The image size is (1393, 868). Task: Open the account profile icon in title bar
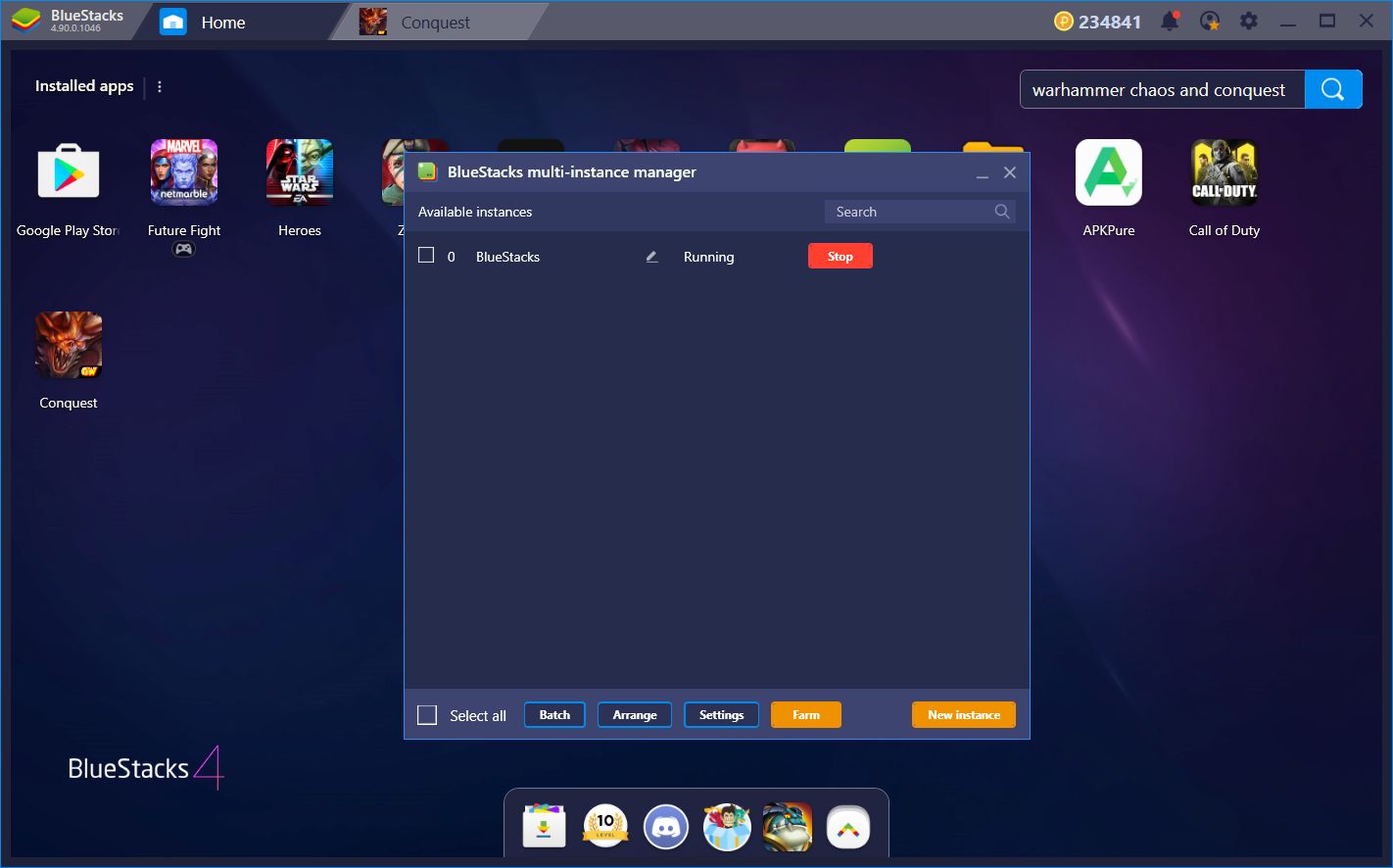1210,21
